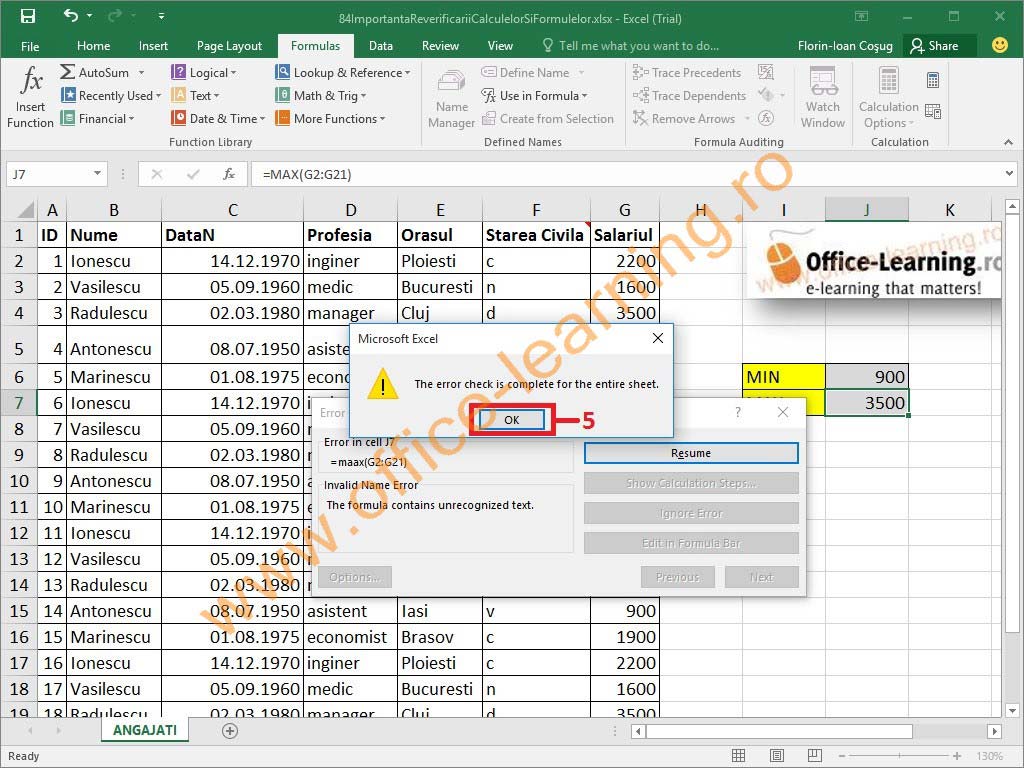The height and width of the screenshot is (768, 1024).
Task: Click the Select All corner triangle
Action: pos(24,210)
